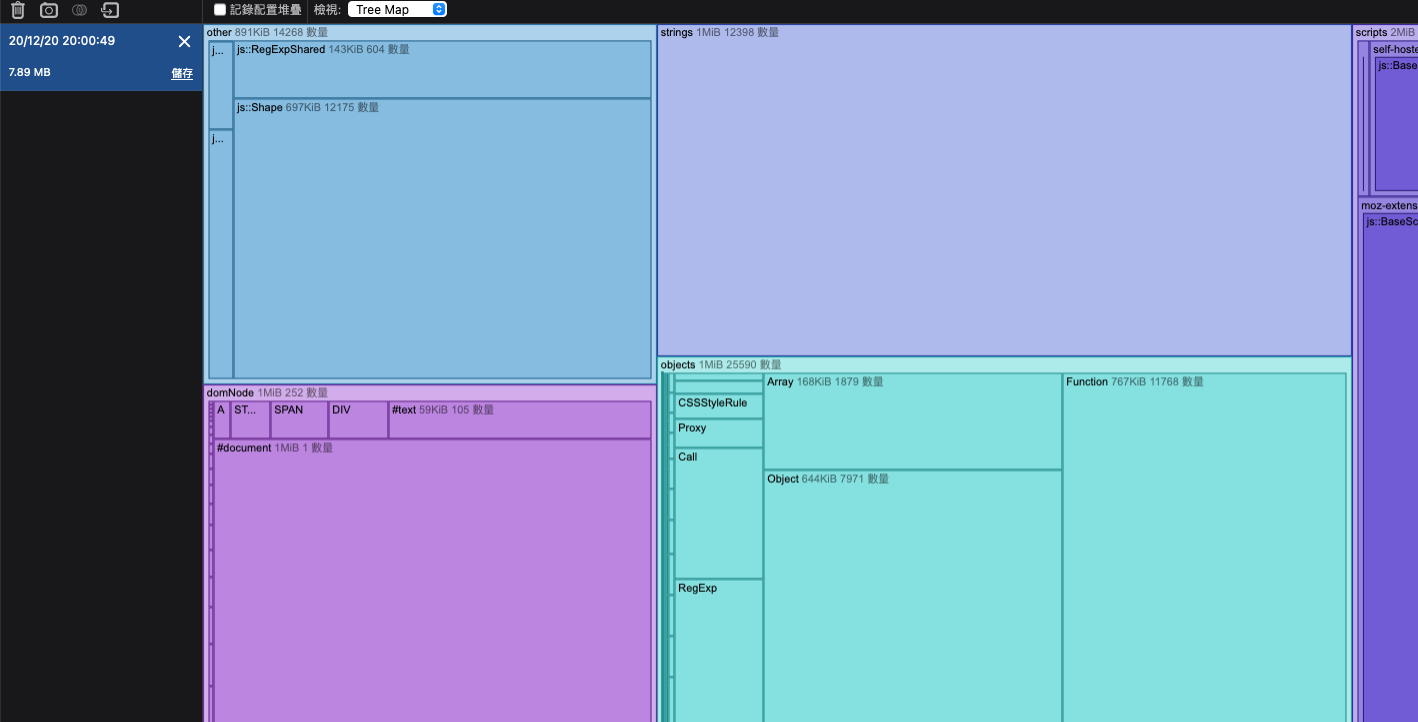Viewport: 1418px width, 722px height.
Task: Select the Function 767KiB block
Action: coord(1204,548)
